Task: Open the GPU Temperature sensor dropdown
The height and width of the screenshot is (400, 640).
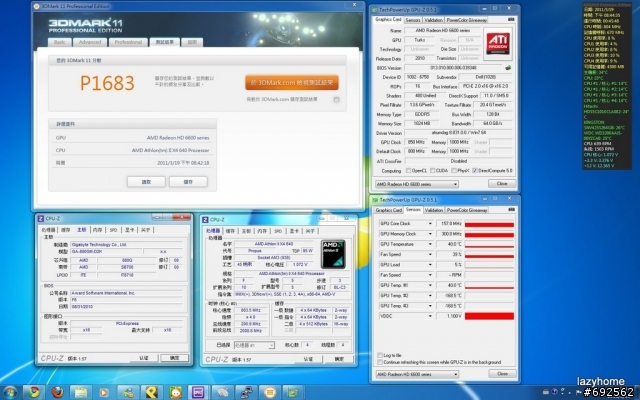Action: click(x=430, y=244)
